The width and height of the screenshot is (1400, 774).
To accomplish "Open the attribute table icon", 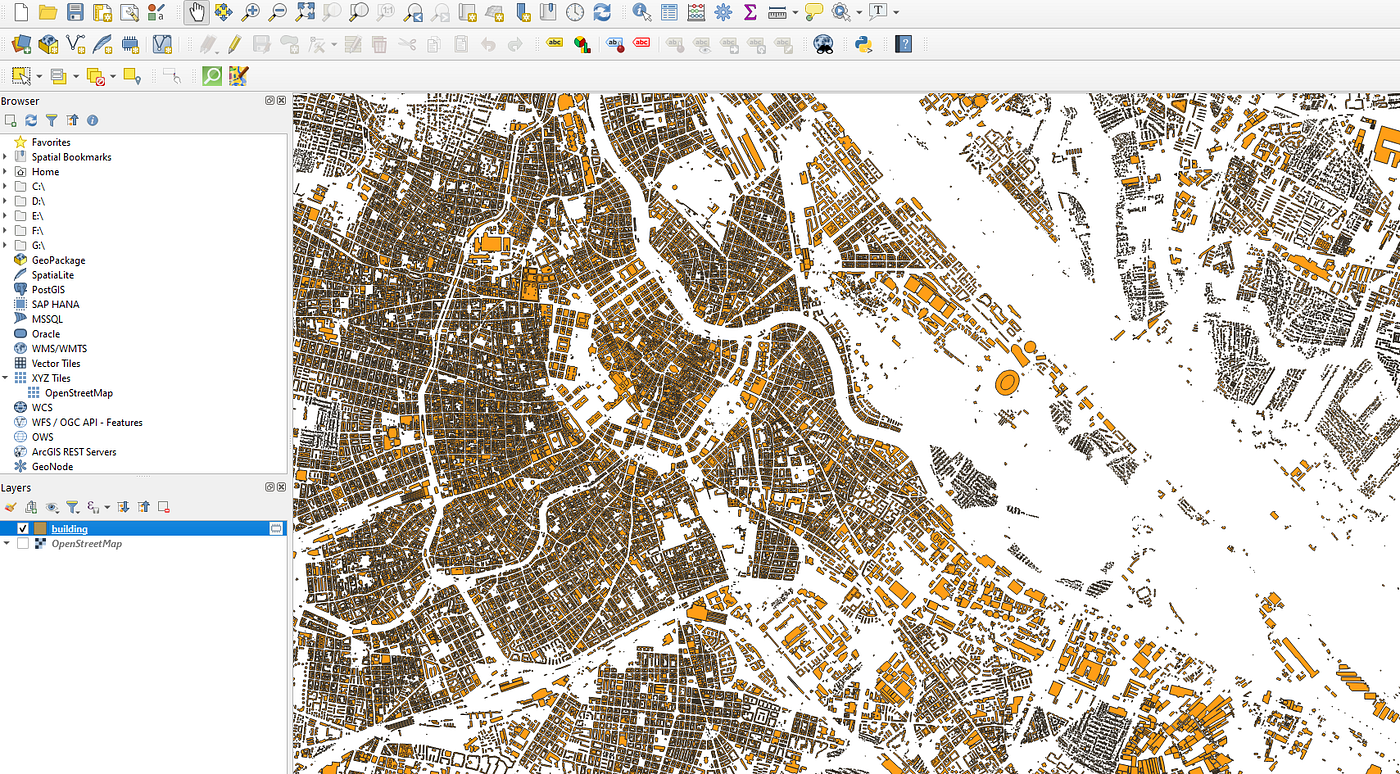I will coord(668,12).
